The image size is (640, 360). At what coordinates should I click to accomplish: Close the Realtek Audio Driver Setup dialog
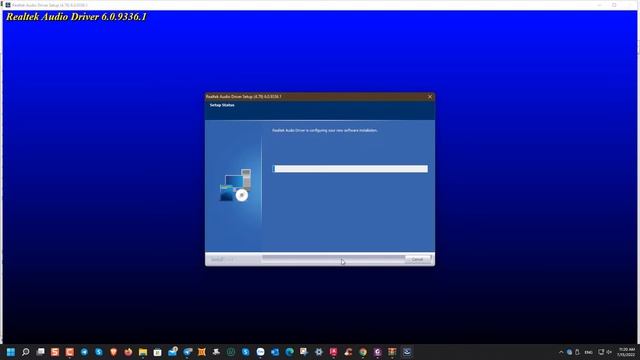(430, 97)
